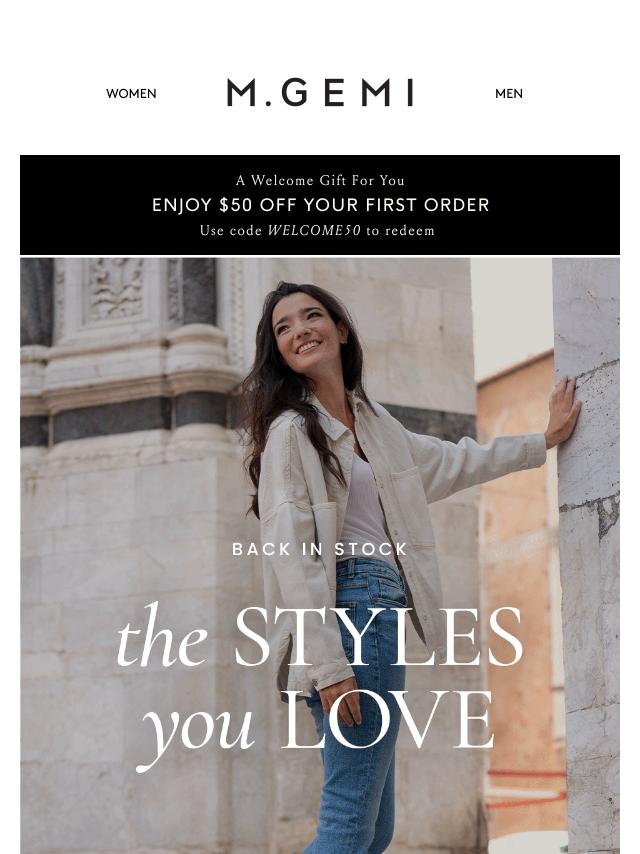The image size is (640, 854).
Task: Click the italic word 'the' in headline
Action: pos(162,637)
